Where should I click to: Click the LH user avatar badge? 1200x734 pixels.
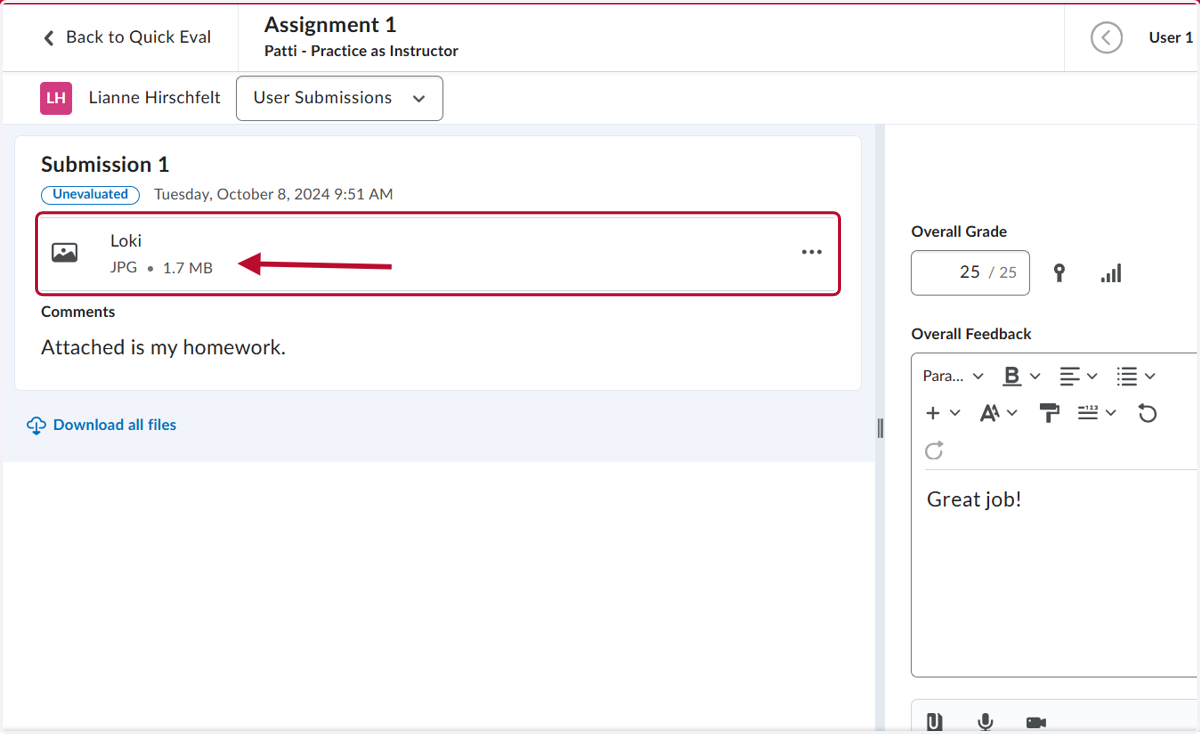(56, 98)
